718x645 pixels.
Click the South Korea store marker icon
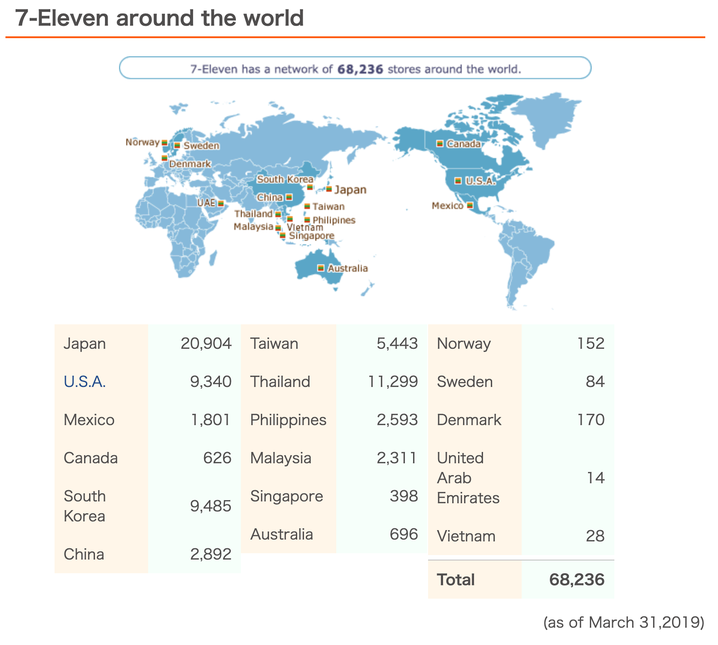click(310, 187)
